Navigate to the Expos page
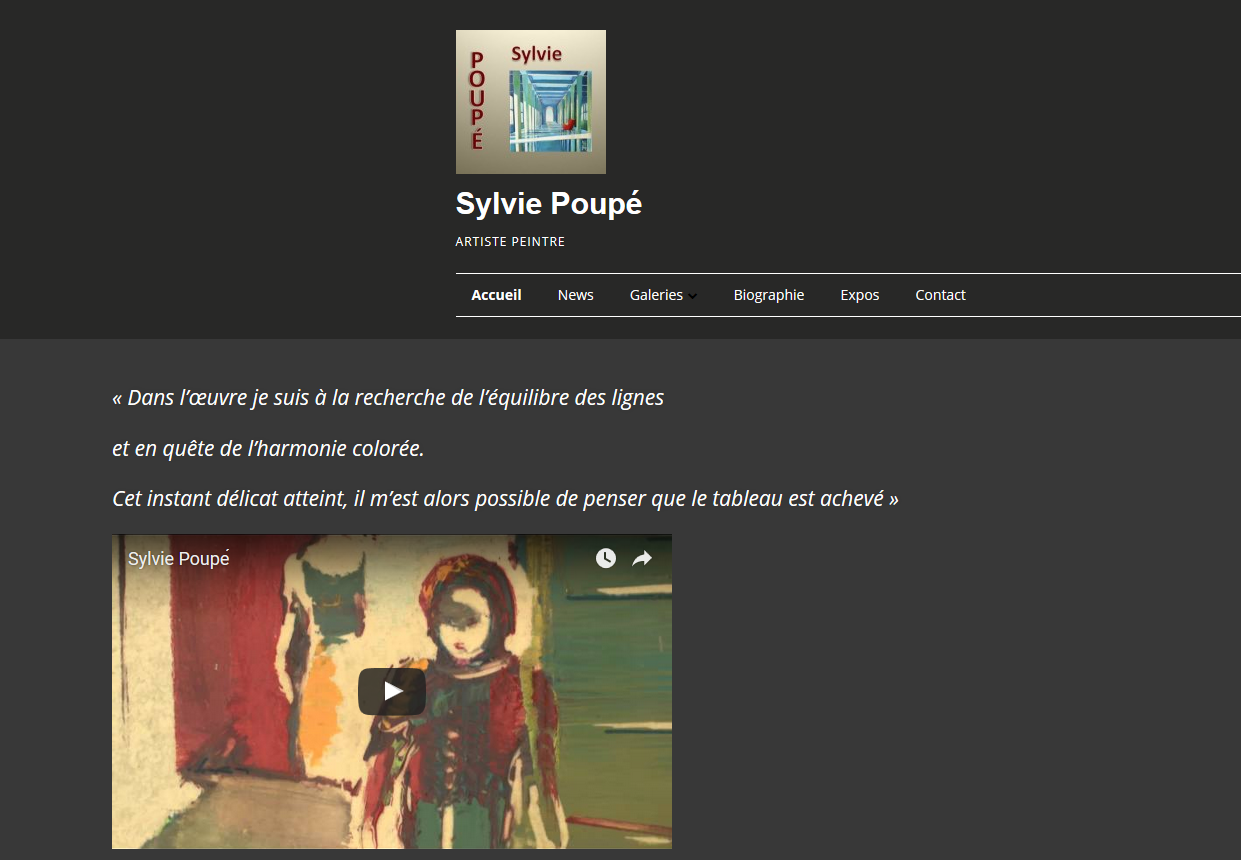Viewport: 1241px width, 860px height. point(860,295)
